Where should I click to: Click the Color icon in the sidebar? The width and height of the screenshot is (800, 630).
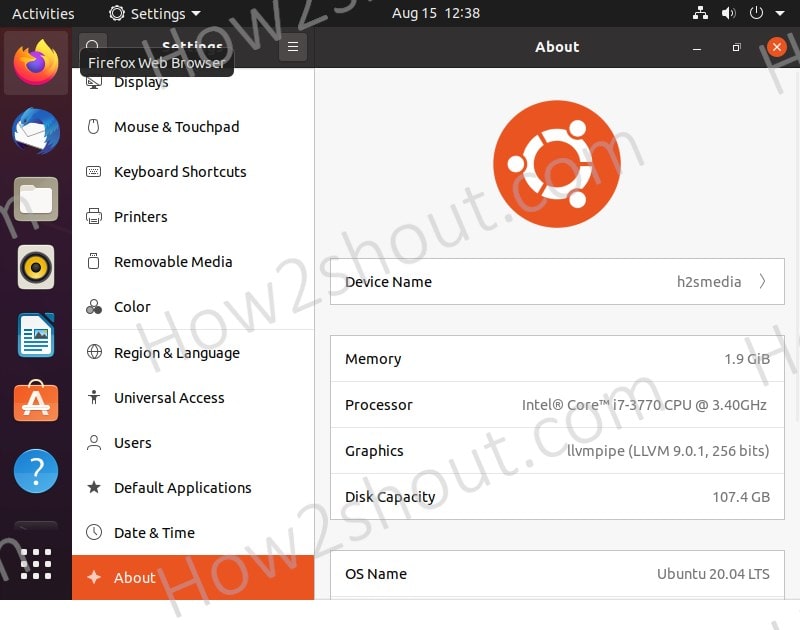[95, 307]
